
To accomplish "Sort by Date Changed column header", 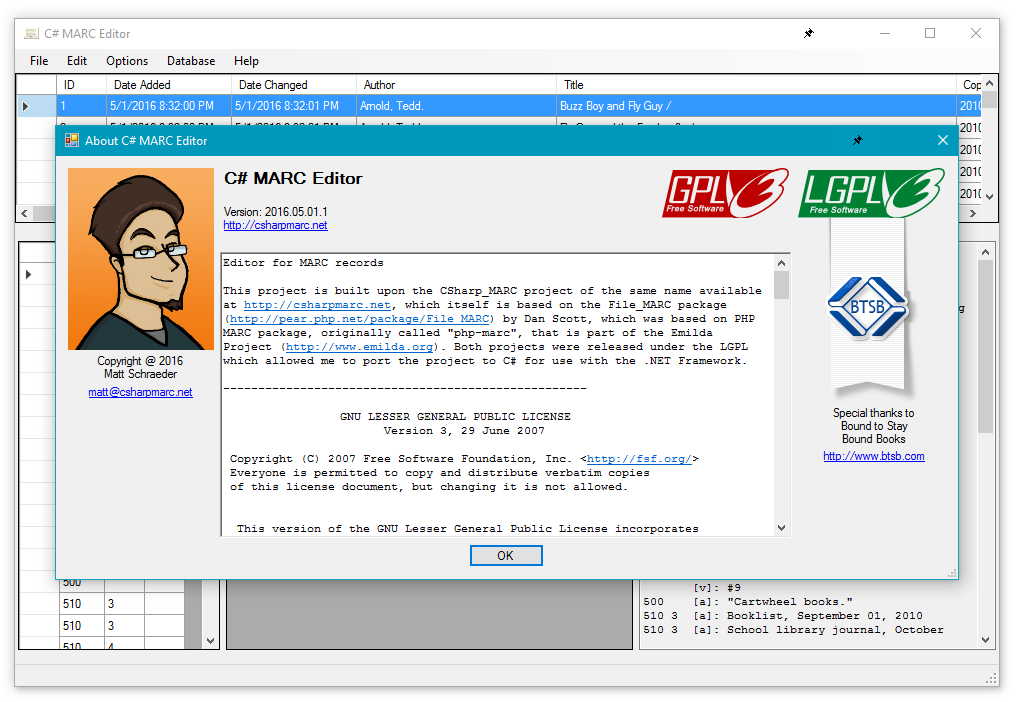I will (293, 85).
